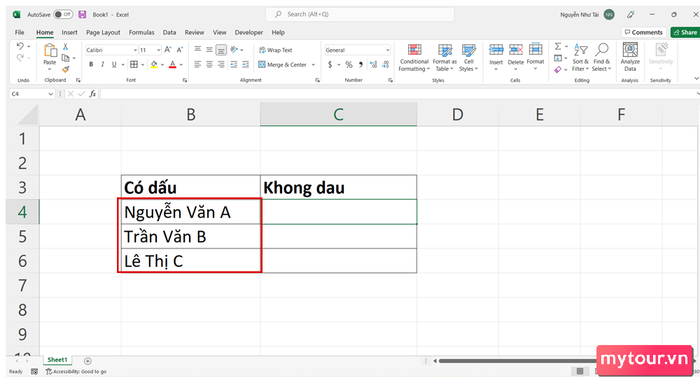Screen dimensions: 700x385
Task: Open the Delete cells button
Action: pyautogui.click(x=516, y=57)
